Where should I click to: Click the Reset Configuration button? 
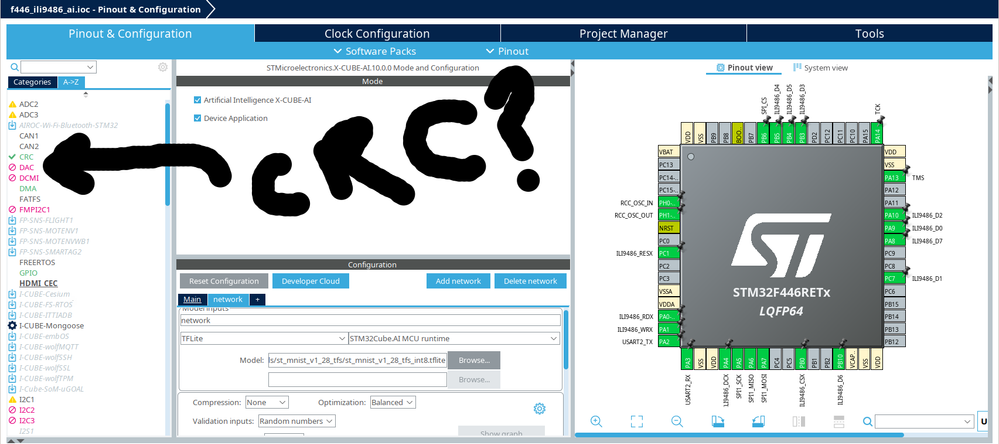pos(224,281)
